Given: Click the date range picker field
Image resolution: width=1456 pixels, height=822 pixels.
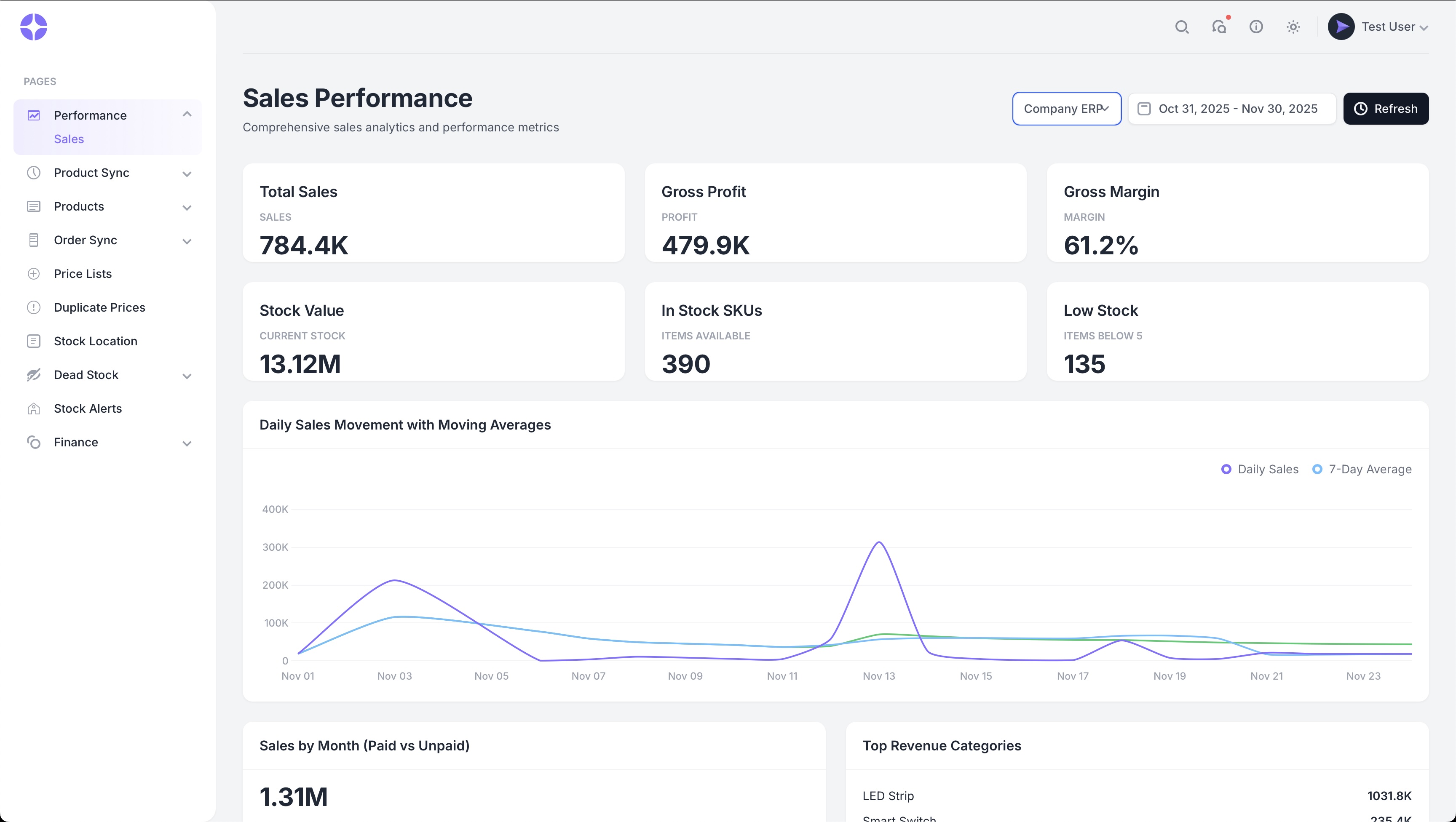Looking at the screenshot, I should click(x=1231, y=109).
